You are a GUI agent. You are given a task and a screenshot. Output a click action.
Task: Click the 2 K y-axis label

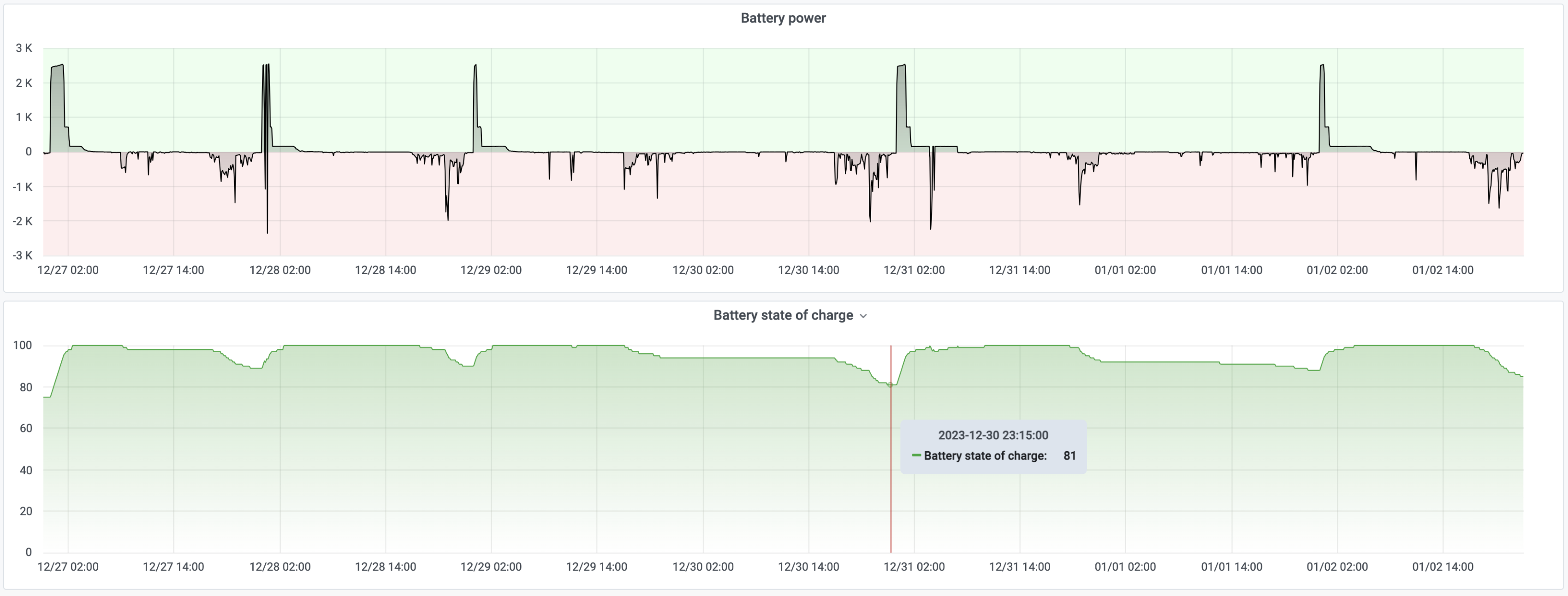24,83
